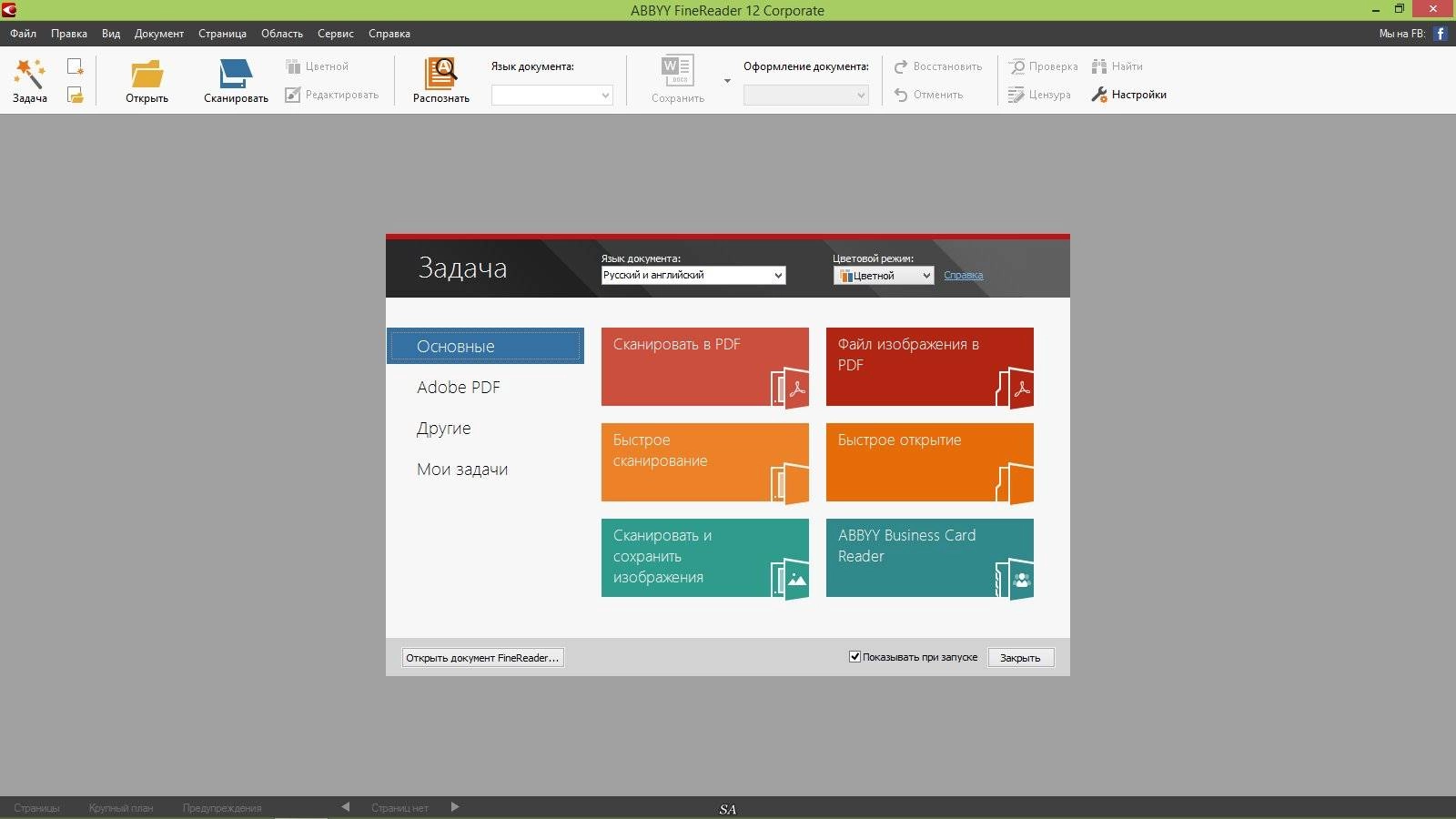This screenshot has width=1456, height=819.
Task: Click the PDF icon on Сканировать в PDF tile
Action: (790, 389)
